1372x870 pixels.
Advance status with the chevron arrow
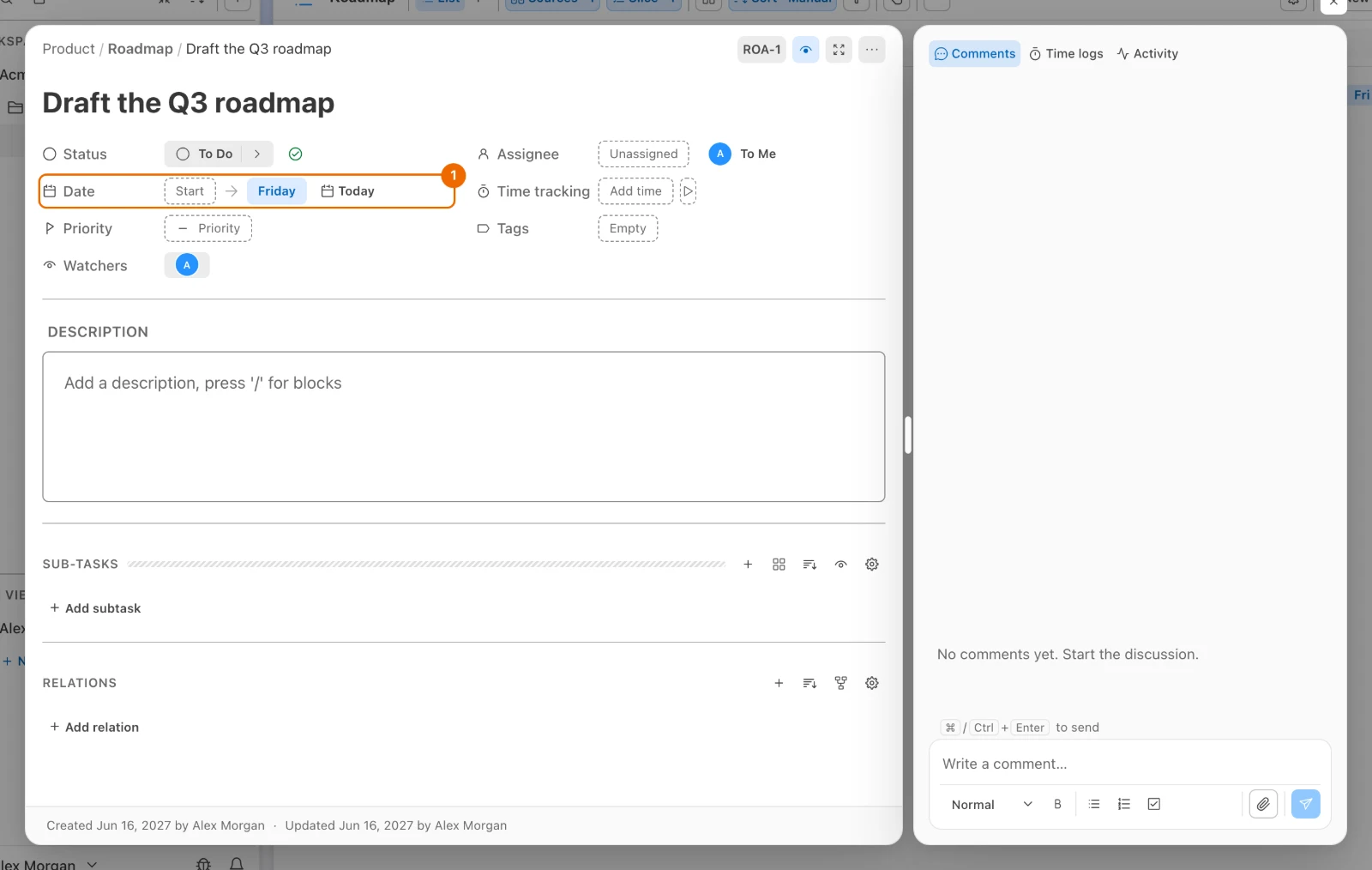click(x=257, y=154)
